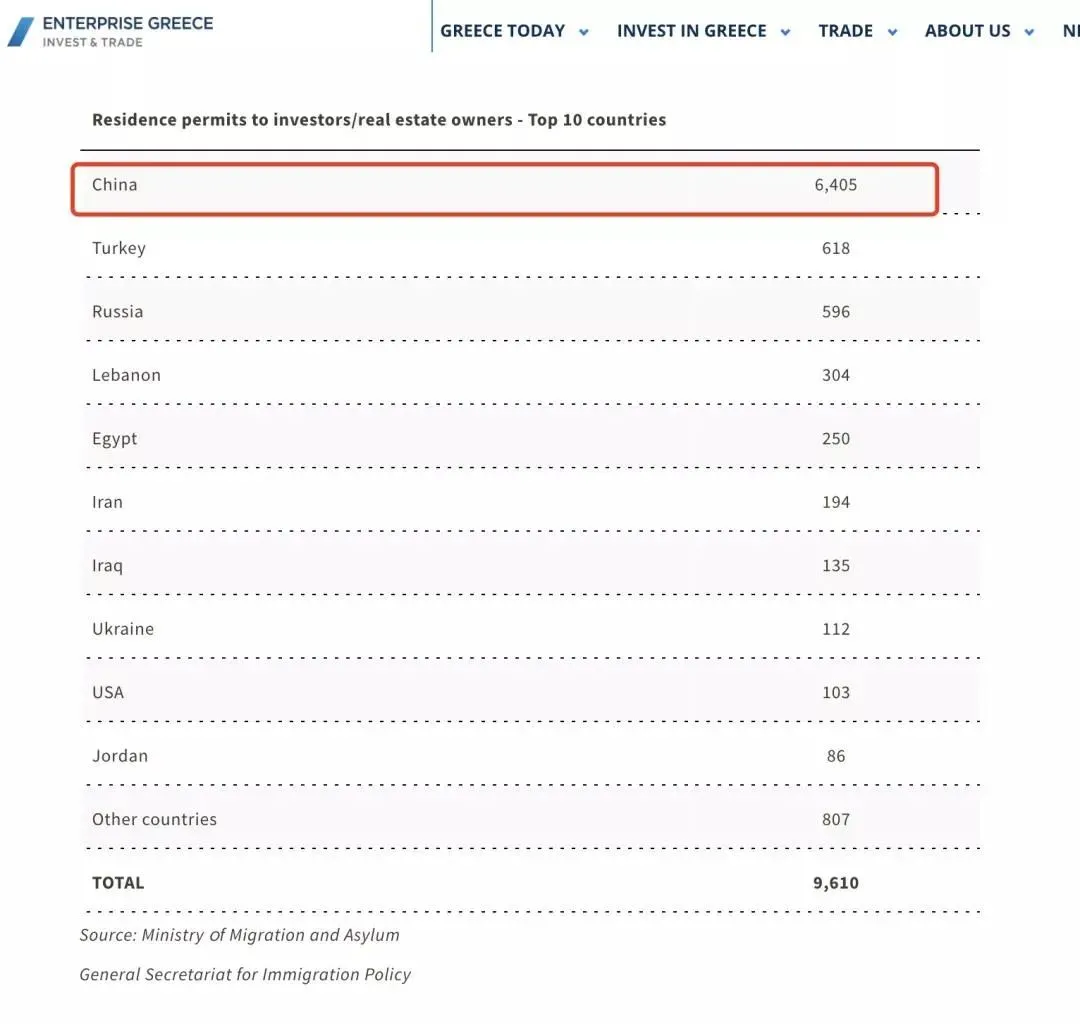1080x1024 pixels.
Task: Open the Greece Today menu
Action: [502, 31]
